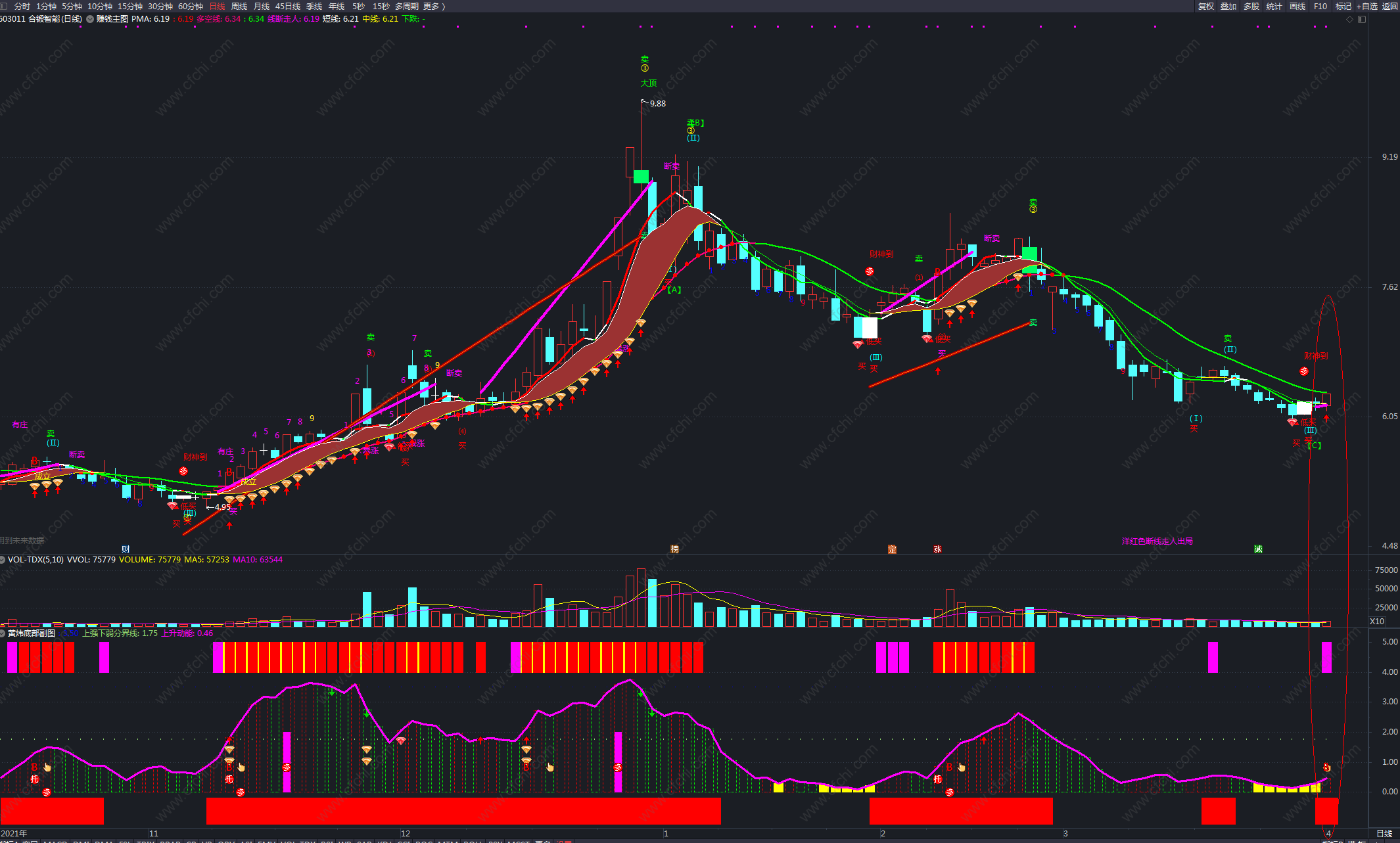Click the 返回 back button
The width and height of the screenshot is (1400, 843).
point(1389,6)
